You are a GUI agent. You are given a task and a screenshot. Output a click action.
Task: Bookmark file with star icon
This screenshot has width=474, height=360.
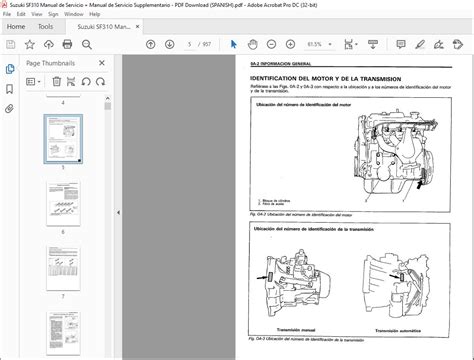click(x=30, y=44)
